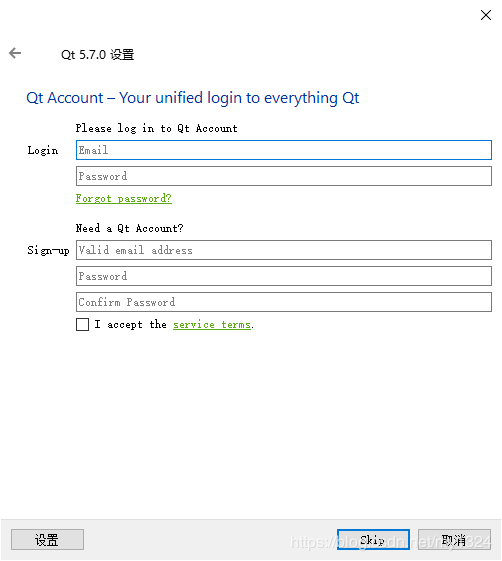Image resolution: width=502 pixels, height=561 pixels.
Task: Open the service terms link
Action: [x=212, y=325]
